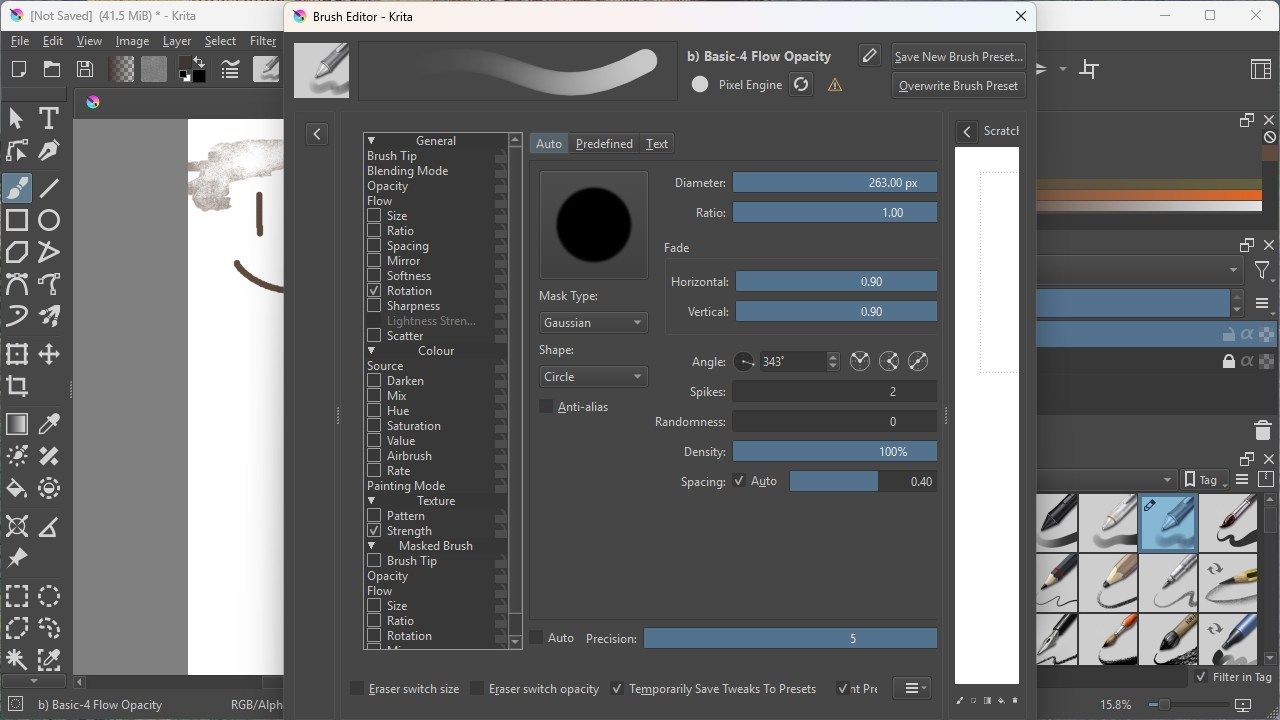Select the Rectangle tool
The image size is (1280, 720).
[x=17, y=220]
